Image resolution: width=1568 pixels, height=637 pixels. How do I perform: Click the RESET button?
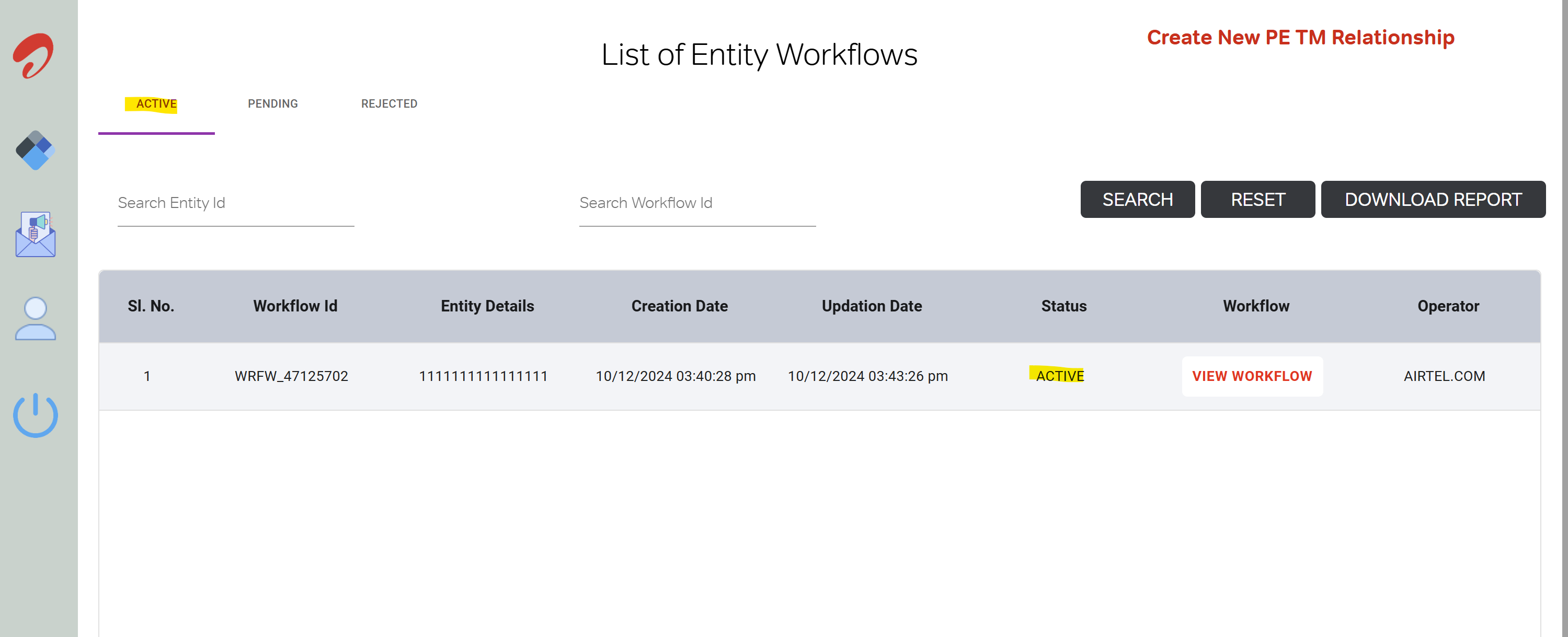[1257, 200]
